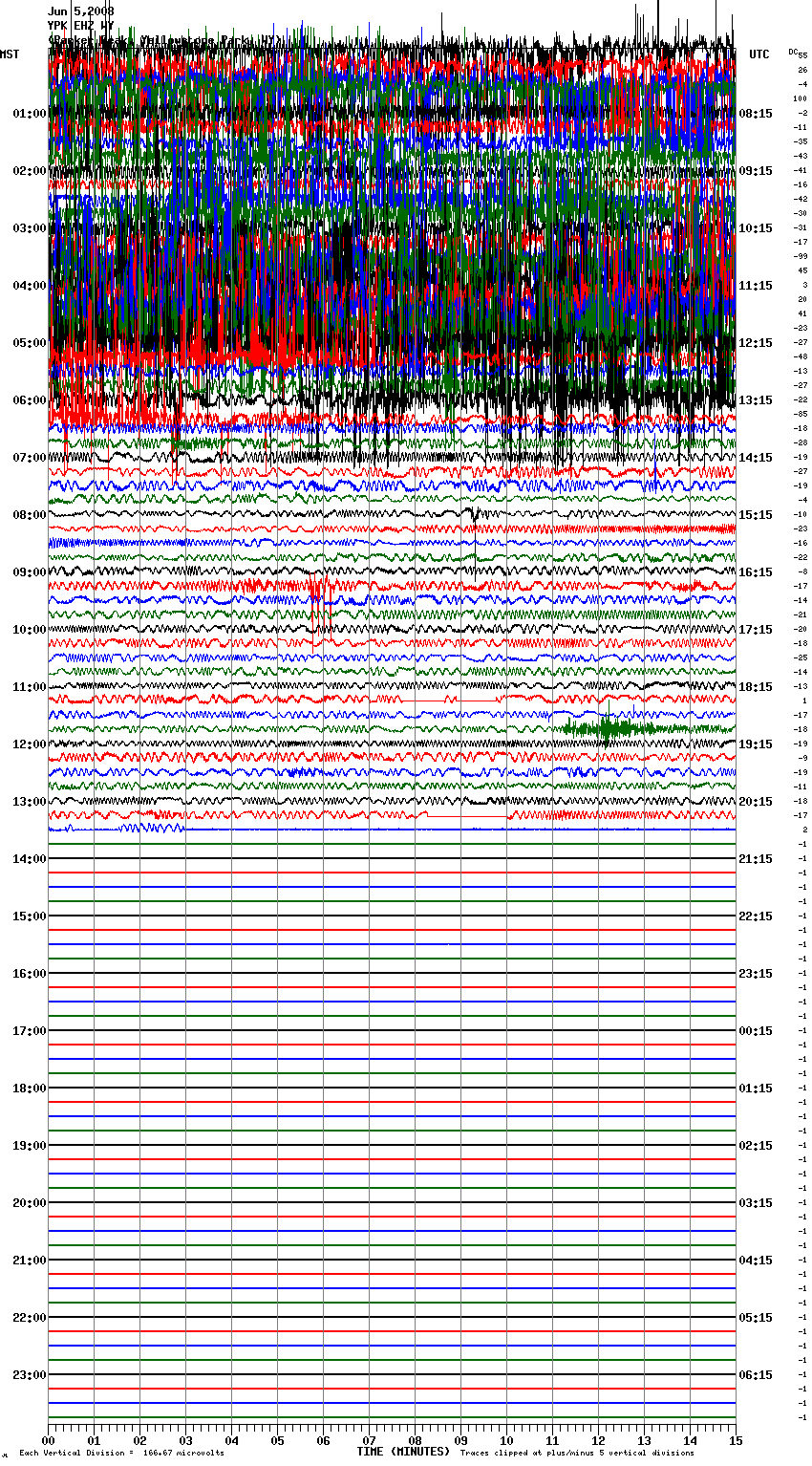Click the '15' minute axis tick label
Viewport: 812px width, 1466px height.
click(735, 1440)
